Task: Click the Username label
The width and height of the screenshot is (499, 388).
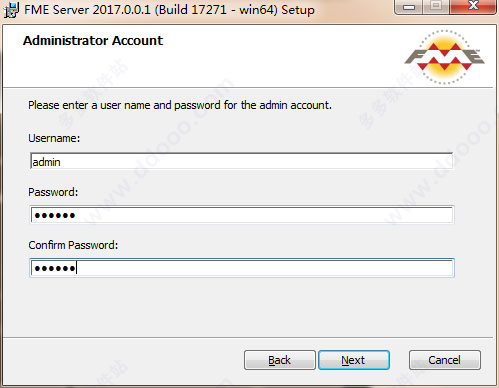Action: click(x=54, y=138)
